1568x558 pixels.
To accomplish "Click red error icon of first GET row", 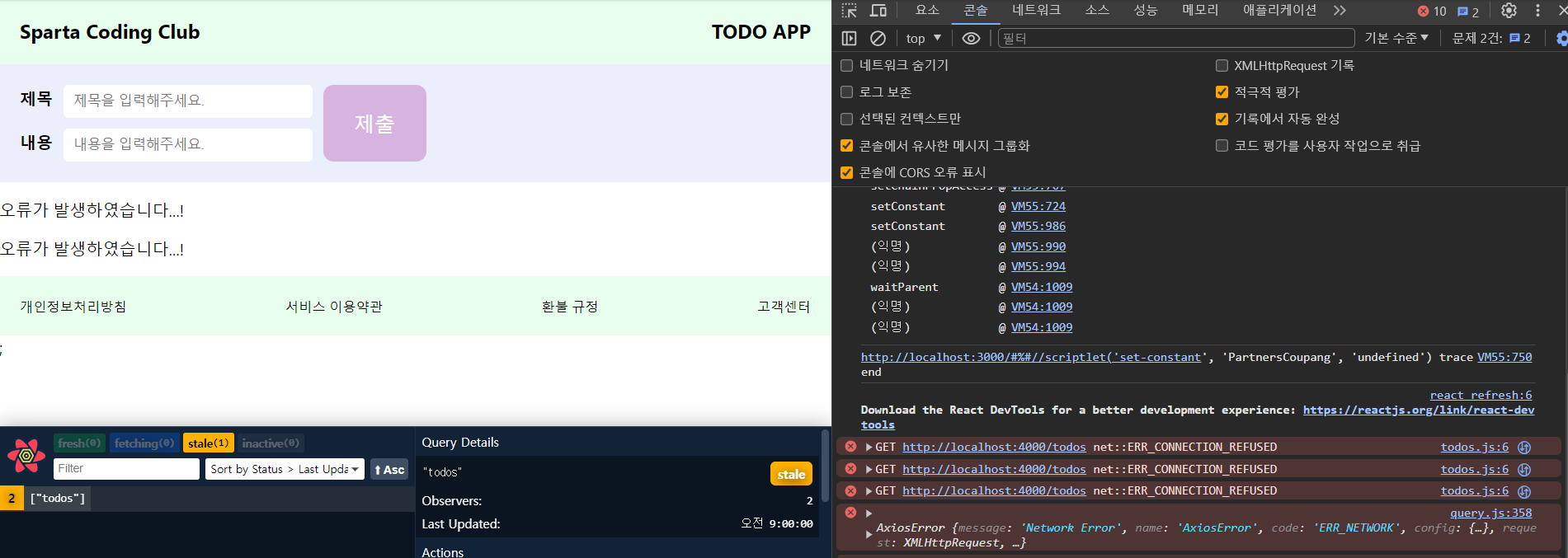I will tap(850, 447).
